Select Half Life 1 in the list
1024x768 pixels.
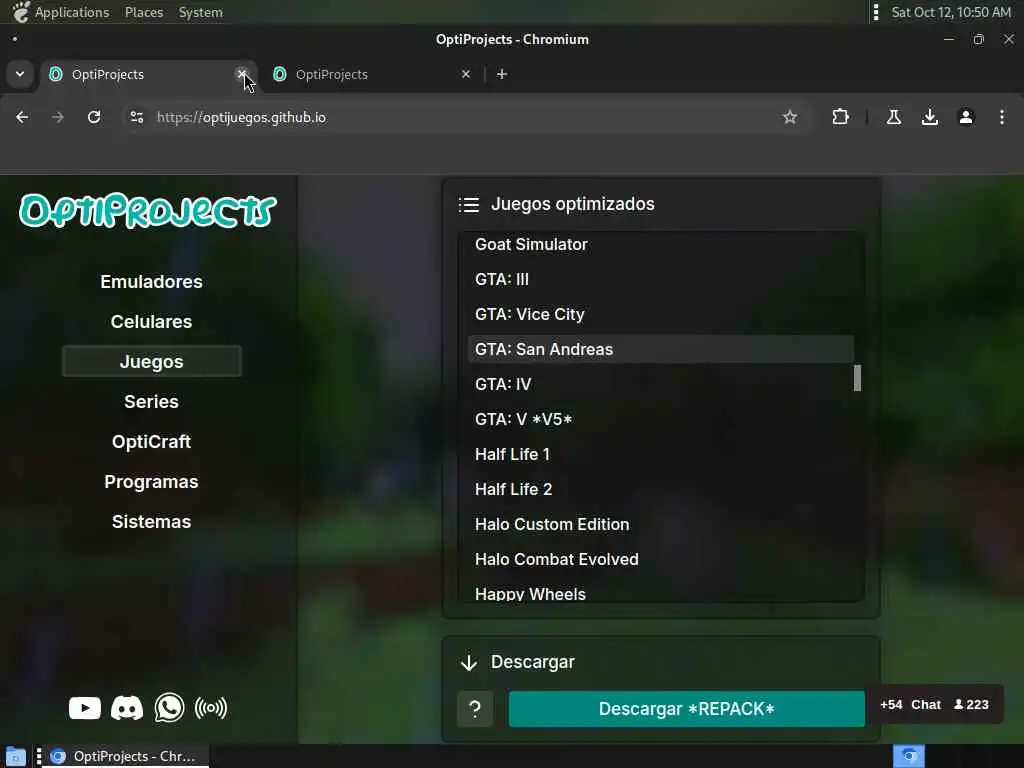point(660,454)
